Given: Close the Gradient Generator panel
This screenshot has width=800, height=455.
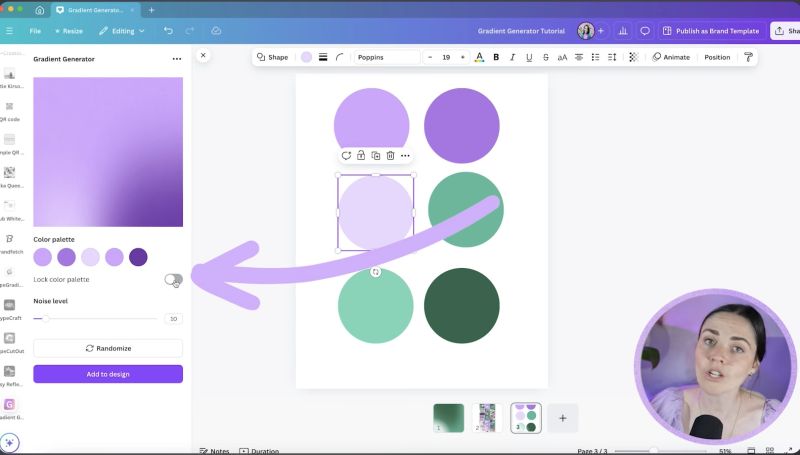Looking at the screenshot, I should coord(203,55).
